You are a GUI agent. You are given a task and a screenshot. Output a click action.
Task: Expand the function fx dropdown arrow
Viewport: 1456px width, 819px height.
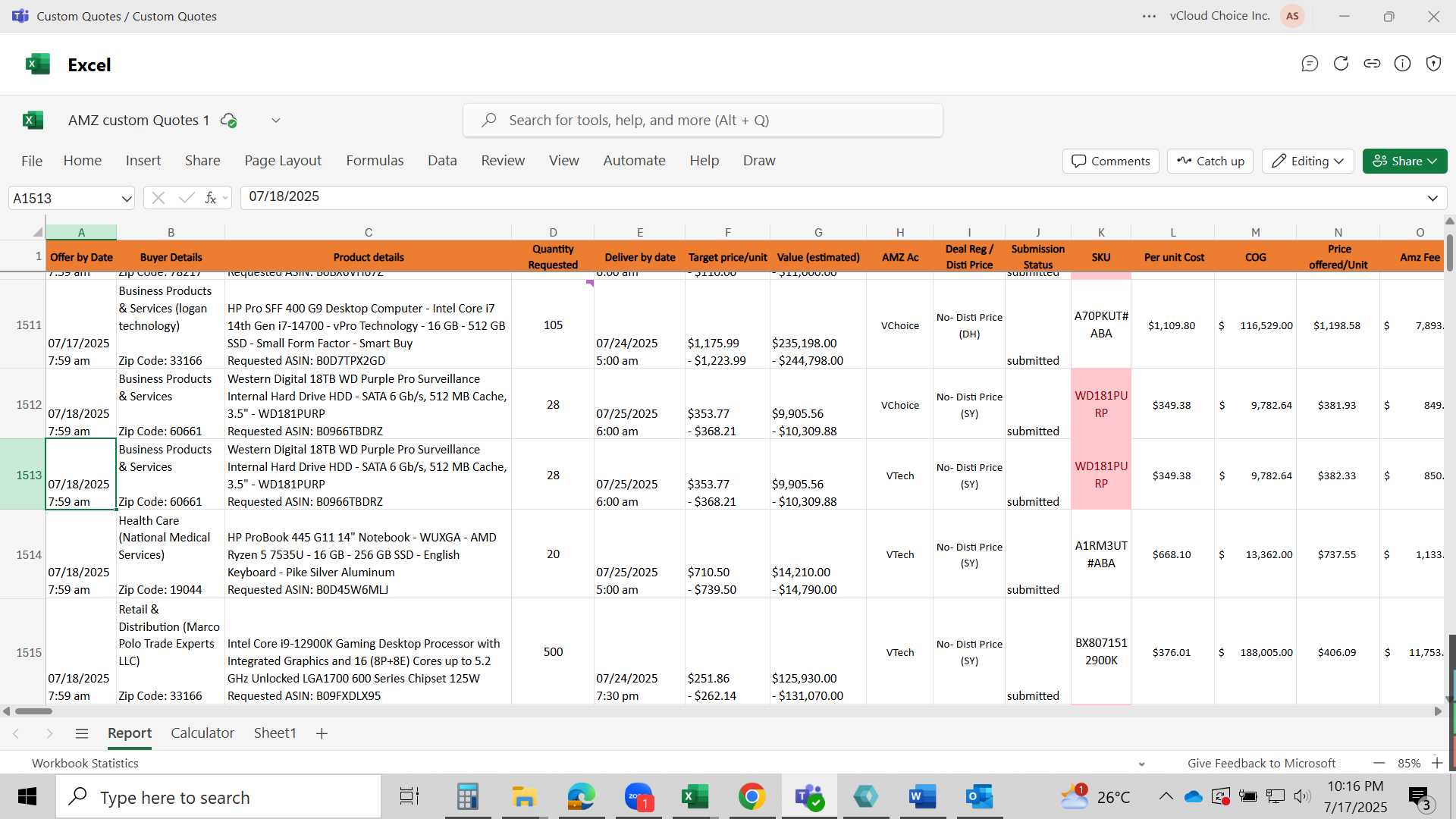225,199
